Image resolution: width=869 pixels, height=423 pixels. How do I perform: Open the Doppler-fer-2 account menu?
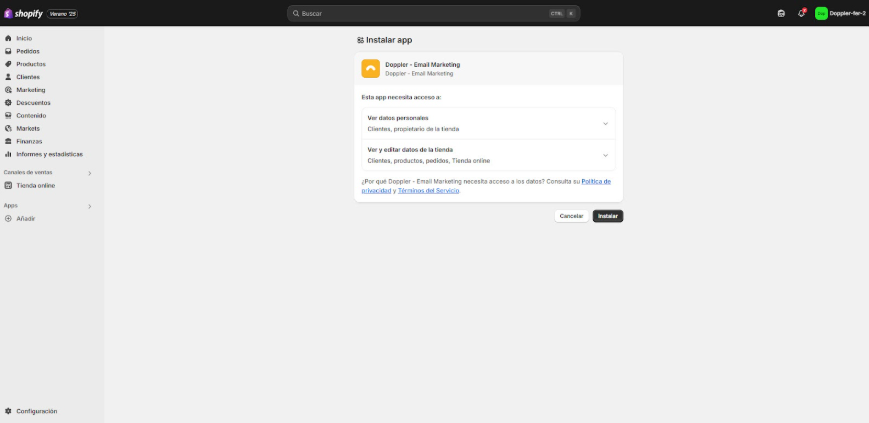[x=840, y=13]
